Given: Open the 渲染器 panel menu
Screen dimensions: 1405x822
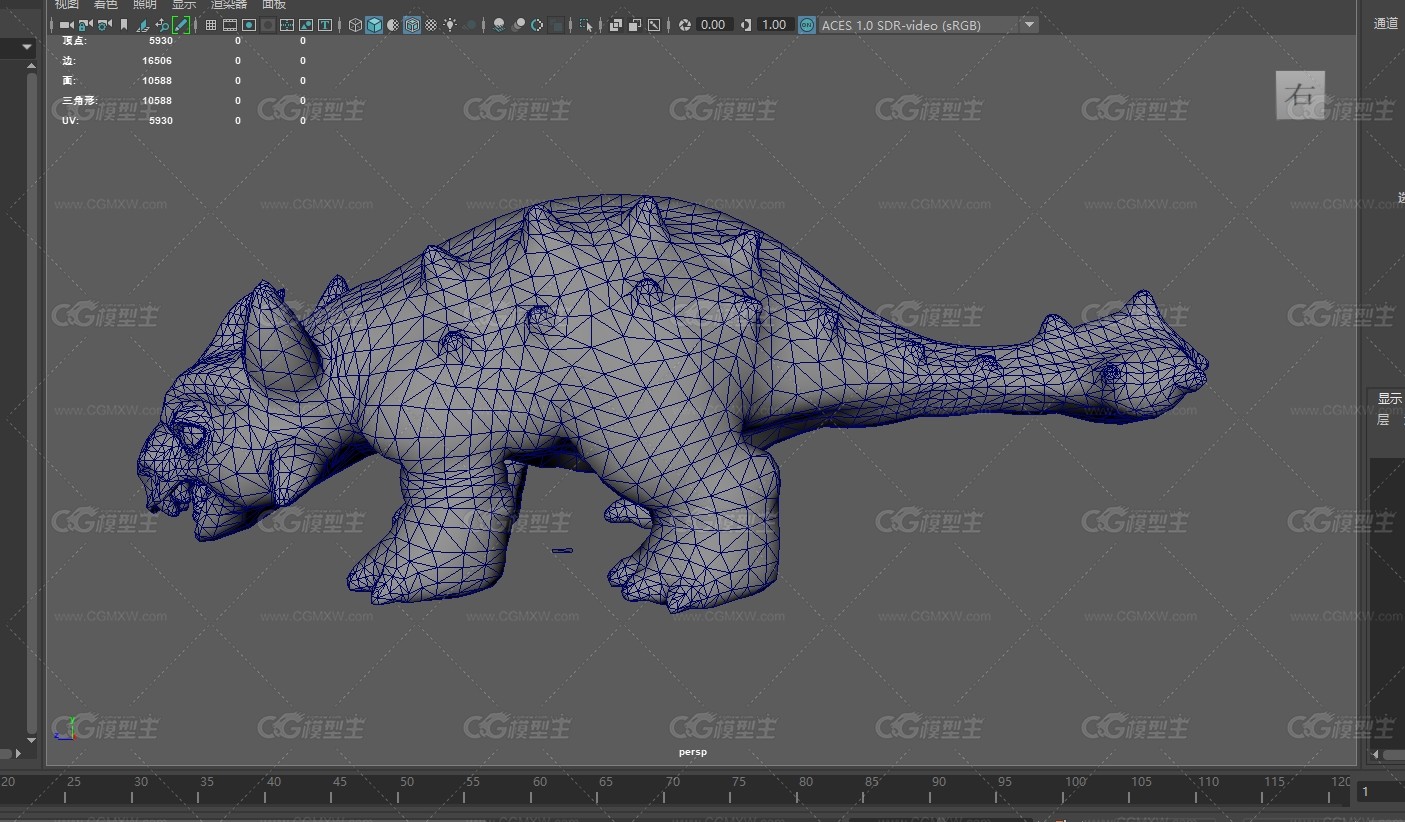Looking at the screenshot, I should coord(229,5).
